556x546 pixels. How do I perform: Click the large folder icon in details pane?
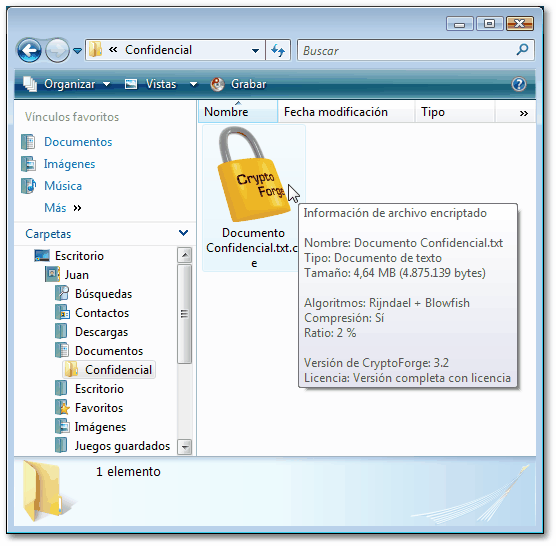click(x=45, y=491)
